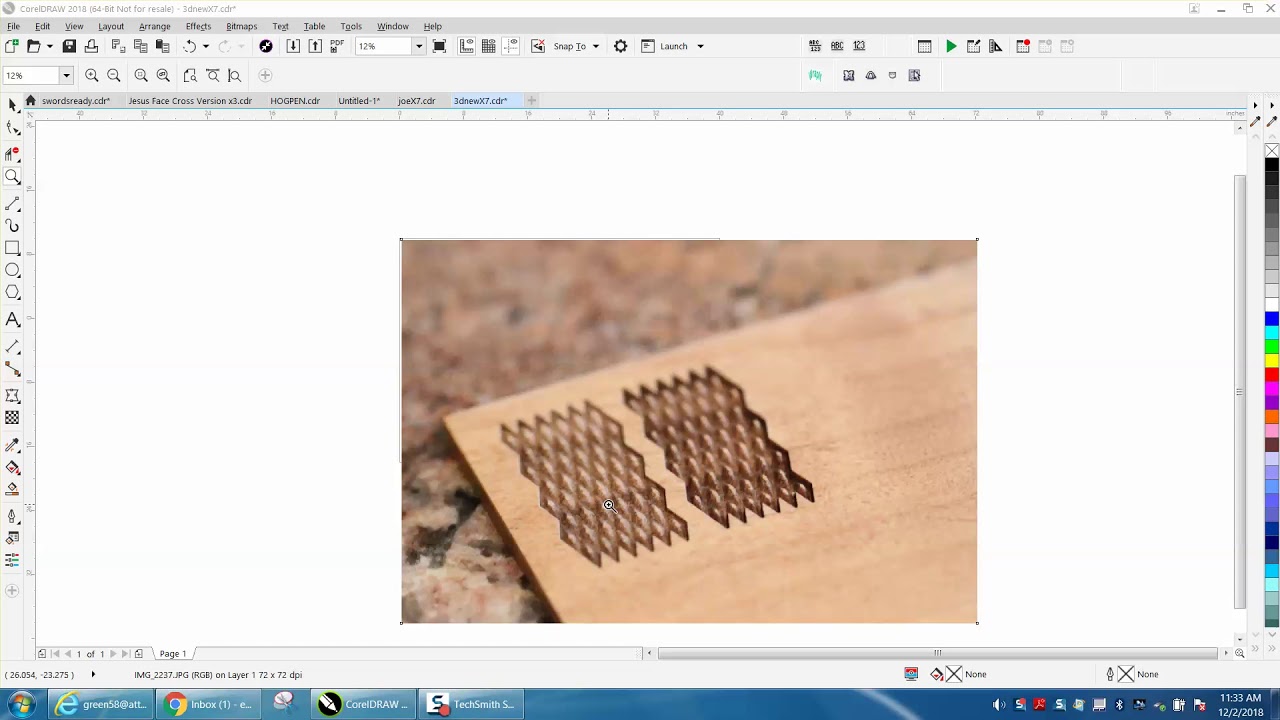
Task: Pick the Color Eyedropper tool
Action: [x=12, y=445]
